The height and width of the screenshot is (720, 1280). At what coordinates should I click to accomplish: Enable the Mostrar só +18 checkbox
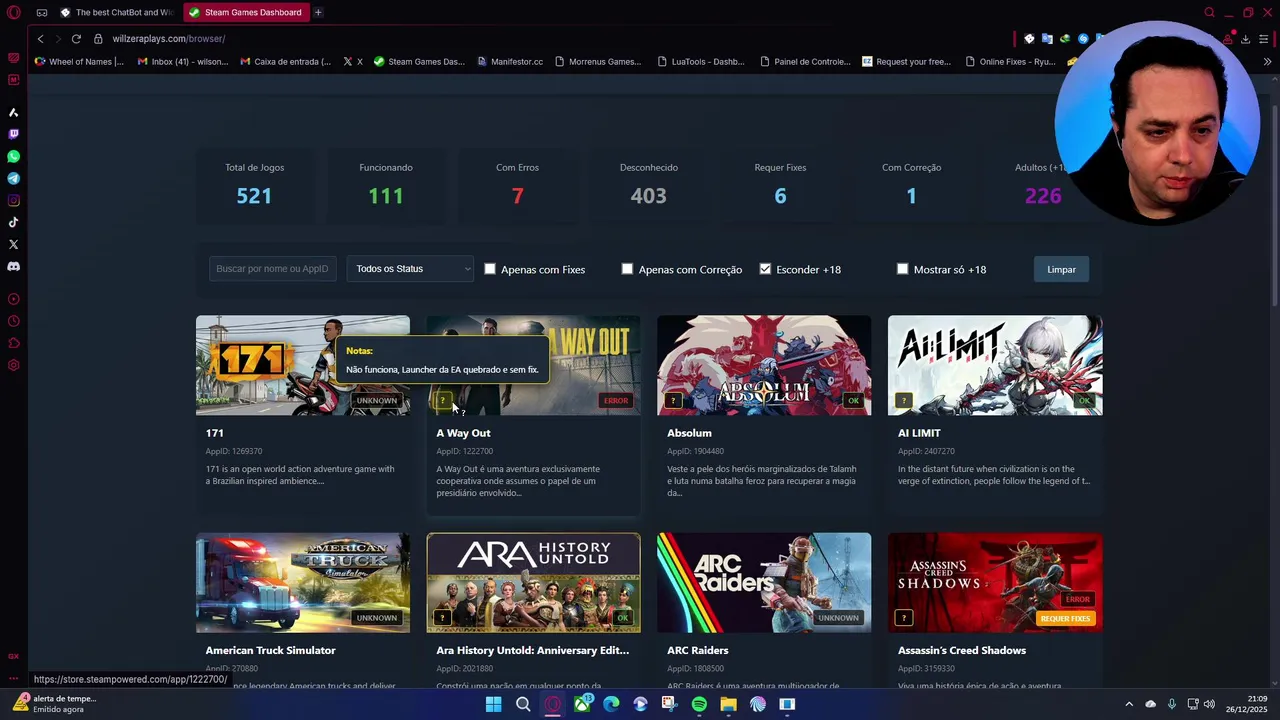click(x=902, y=269)
